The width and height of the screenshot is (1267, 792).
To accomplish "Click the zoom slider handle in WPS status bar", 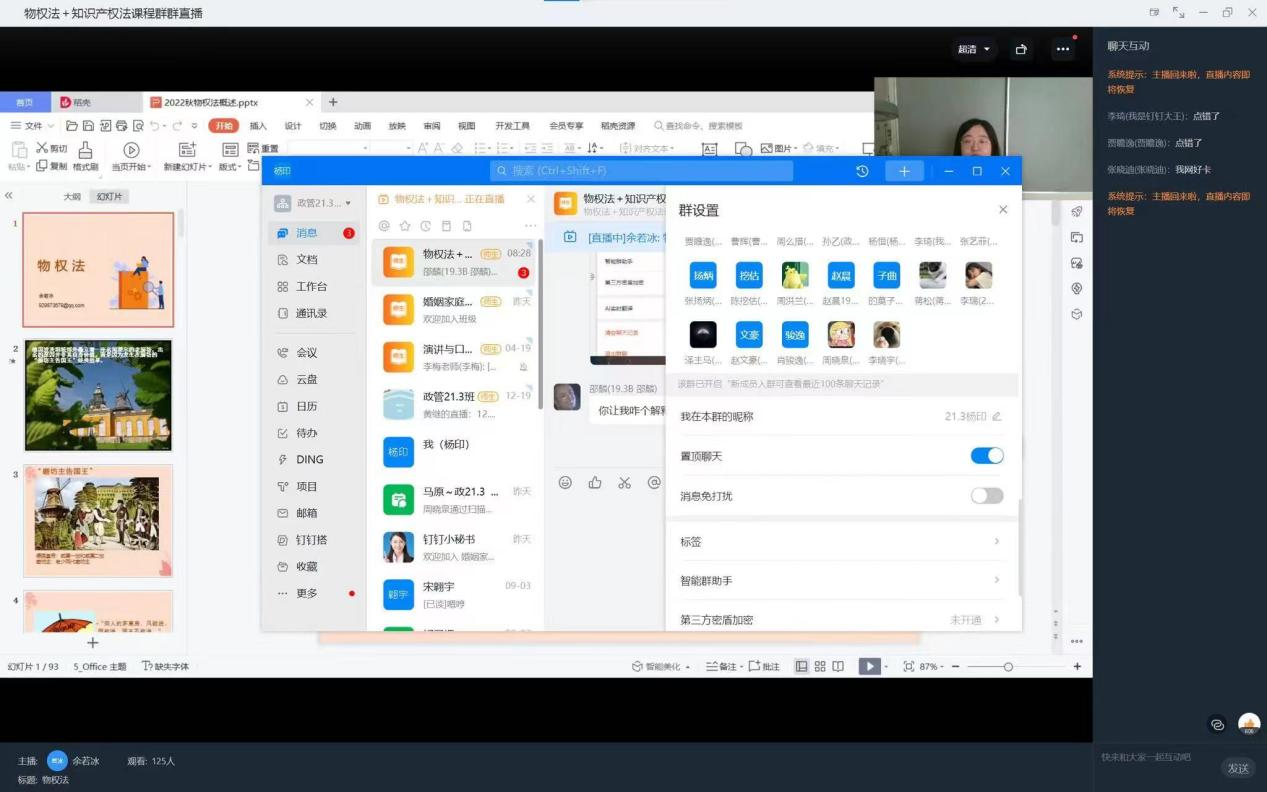I will (x=1008, y=667).
